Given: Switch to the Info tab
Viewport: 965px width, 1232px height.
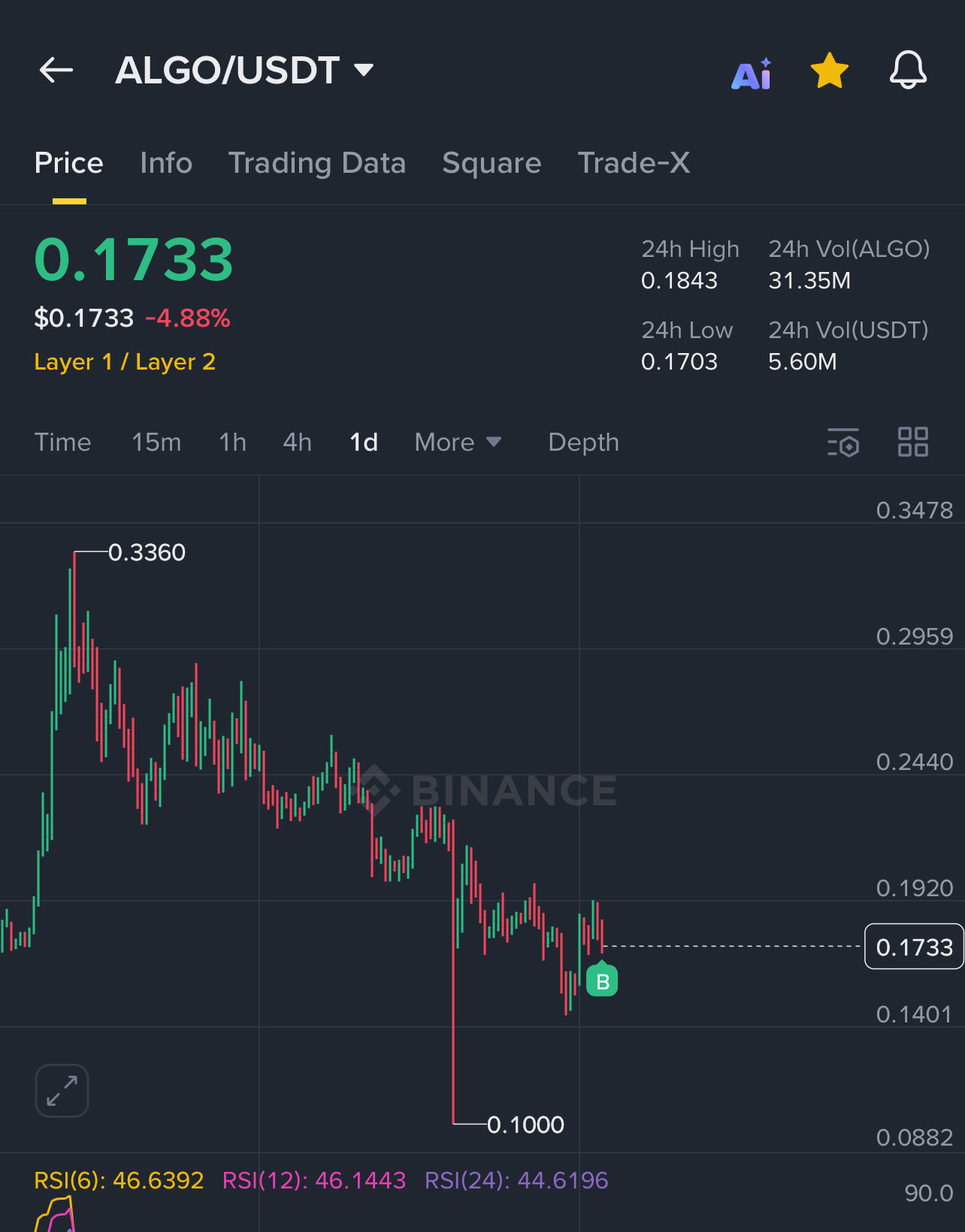Looking at the screenshot, I should [166, 163].
